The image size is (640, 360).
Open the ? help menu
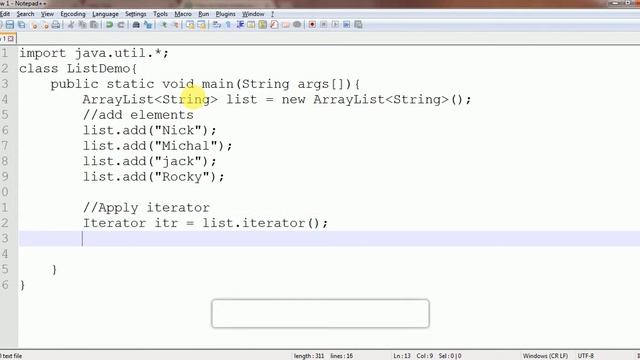272,14
